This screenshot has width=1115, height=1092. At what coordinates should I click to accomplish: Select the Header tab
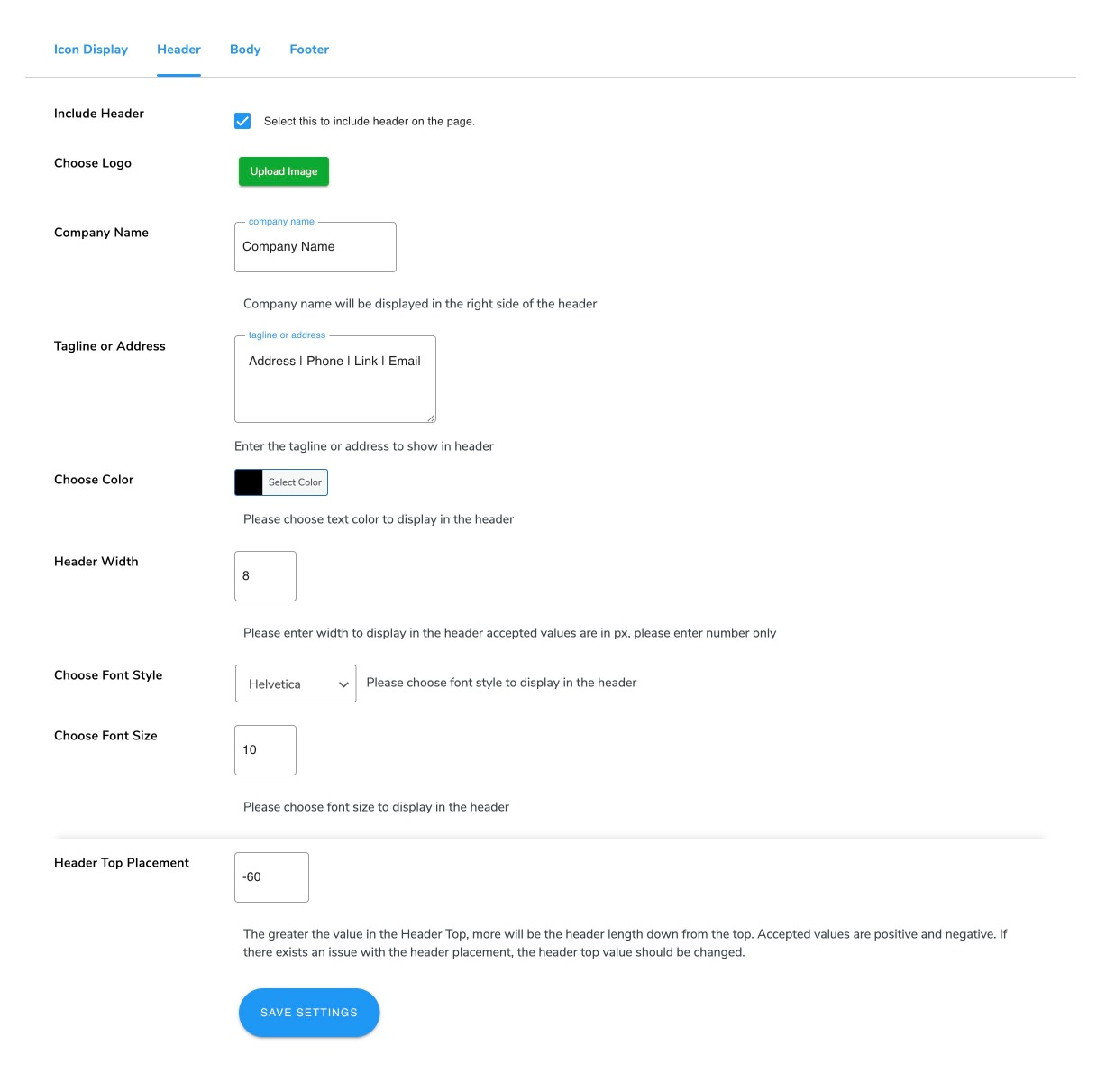(x=178, y=49)
